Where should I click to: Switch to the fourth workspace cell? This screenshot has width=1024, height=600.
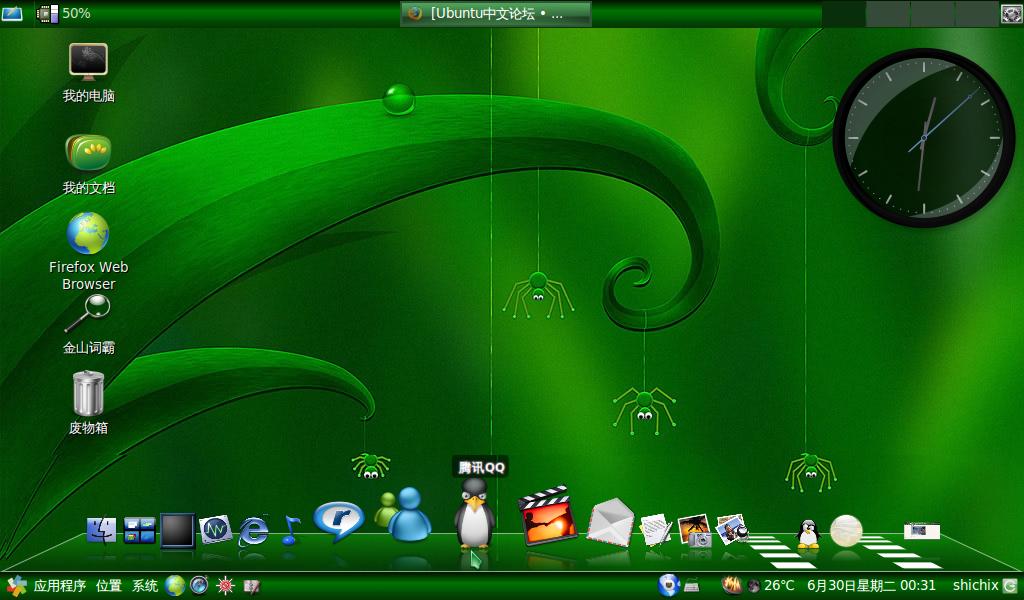coord(975,14)
